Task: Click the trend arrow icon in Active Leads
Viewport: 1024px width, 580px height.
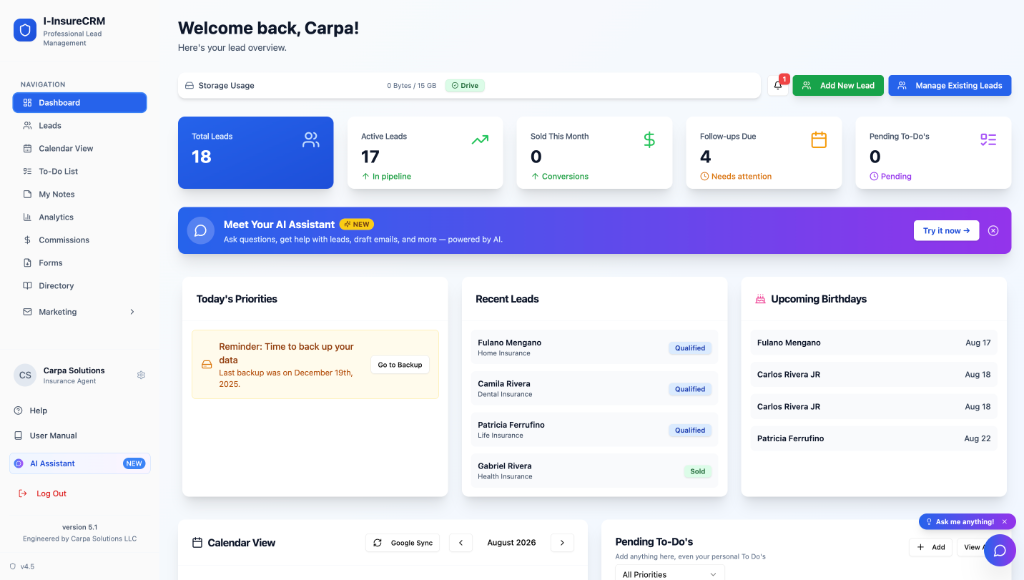Action: click(x=480, y=139)
